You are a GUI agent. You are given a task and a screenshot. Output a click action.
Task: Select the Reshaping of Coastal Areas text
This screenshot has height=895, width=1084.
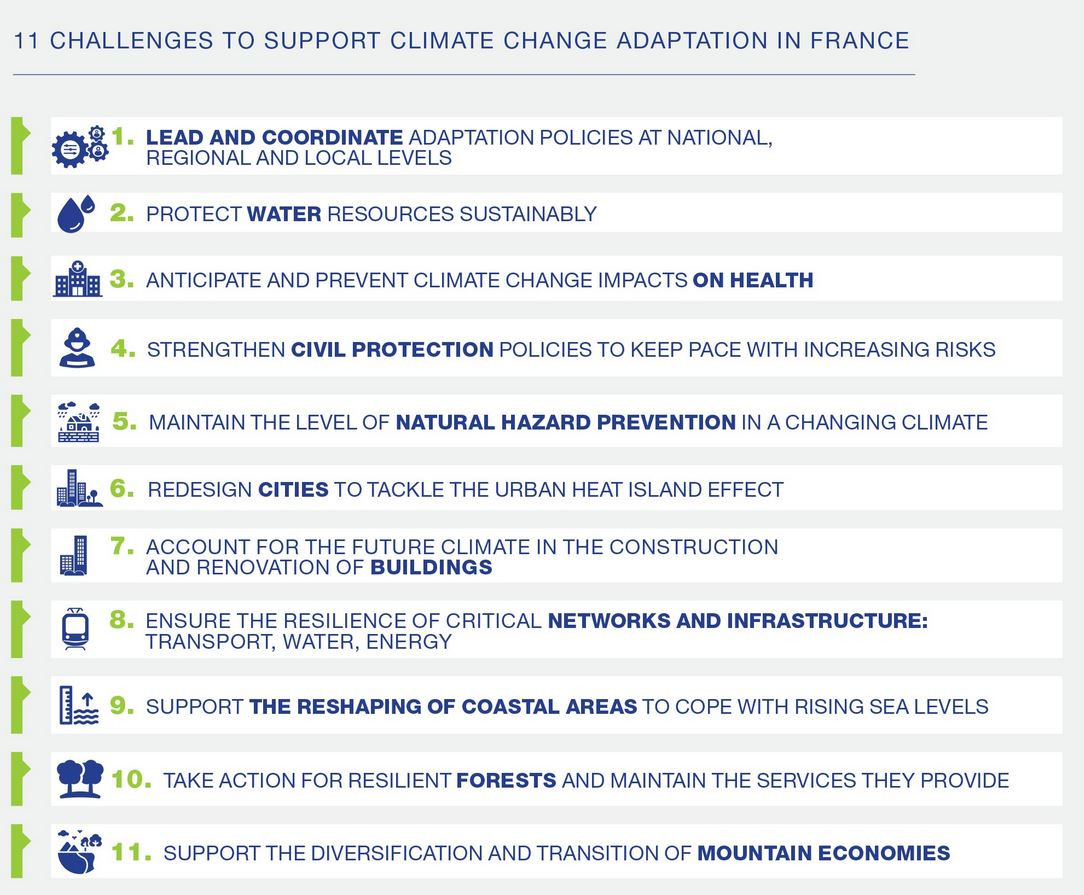(443, 707)
